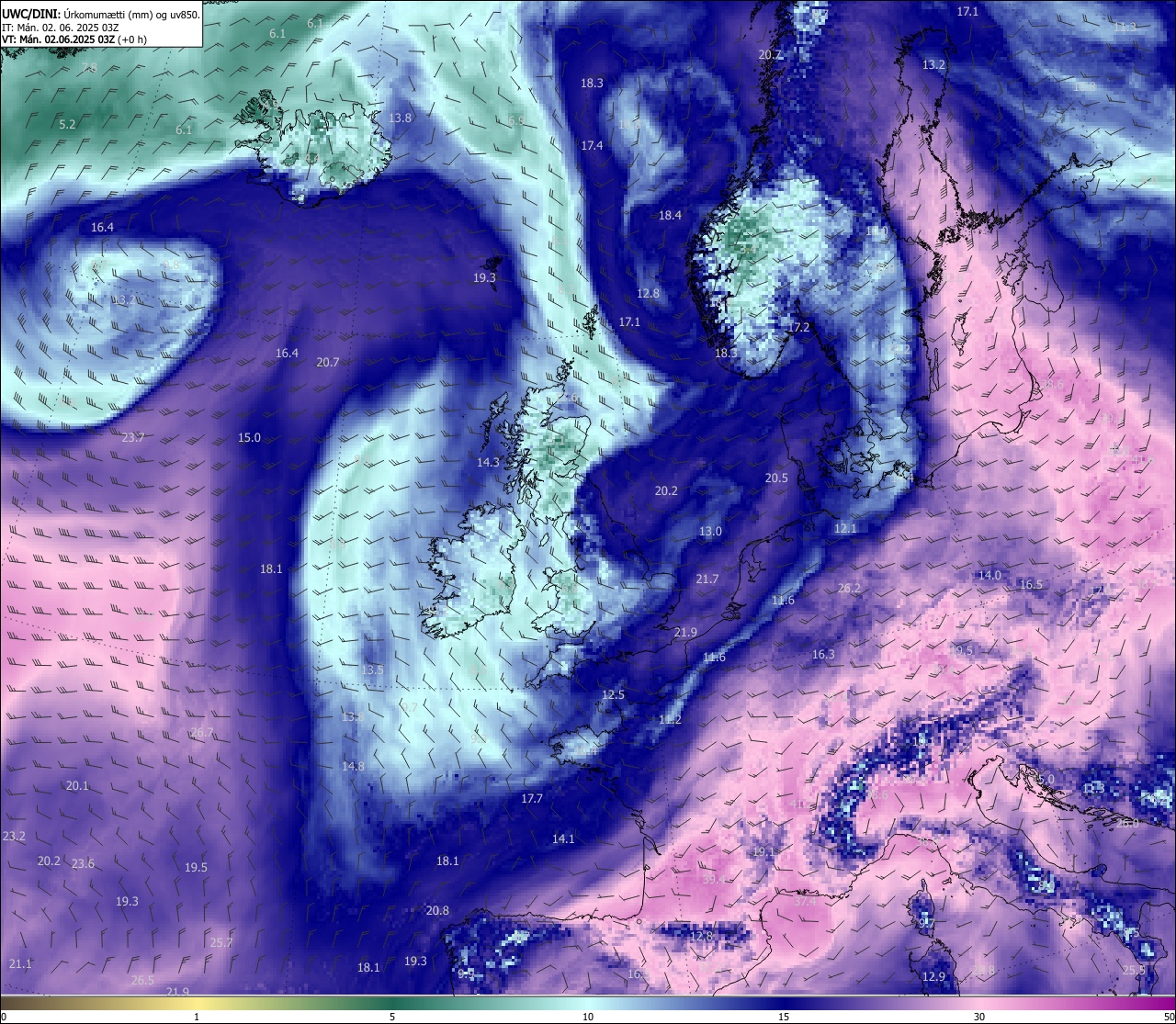Click the 21.7 value off the English coast
The height and width of the screenshot is (1024, 1176).
point(707,579)
